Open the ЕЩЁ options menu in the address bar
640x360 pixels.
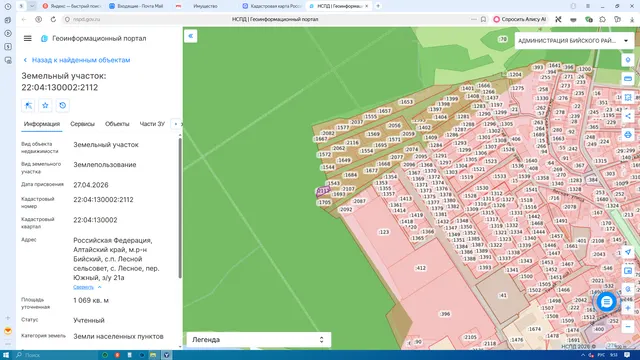point(473,19)
